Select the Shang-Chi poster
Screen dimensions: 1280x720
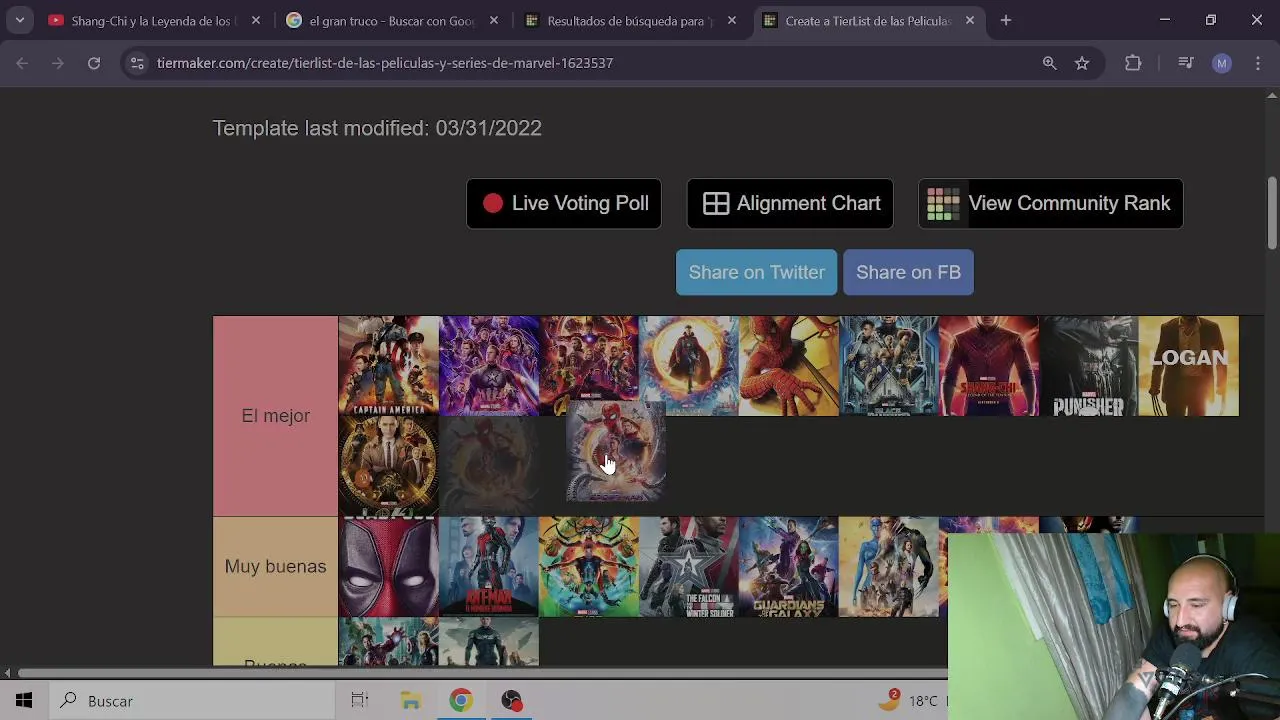coord(989,366)
